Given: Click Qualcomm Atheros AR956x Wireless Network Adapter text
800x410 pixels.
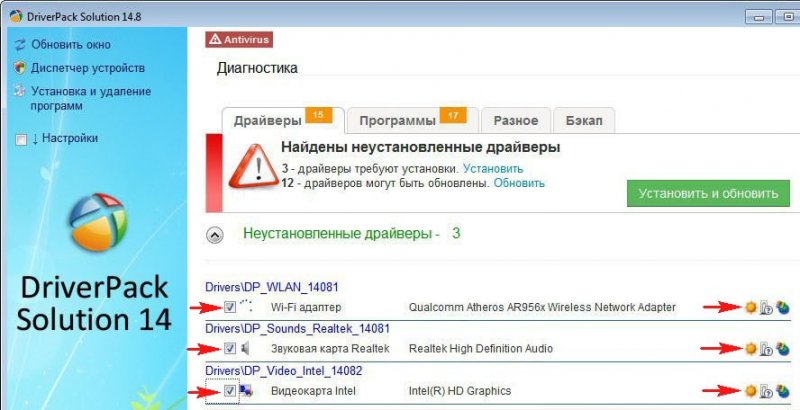Looking at the screenshot, I should (542, 308).
